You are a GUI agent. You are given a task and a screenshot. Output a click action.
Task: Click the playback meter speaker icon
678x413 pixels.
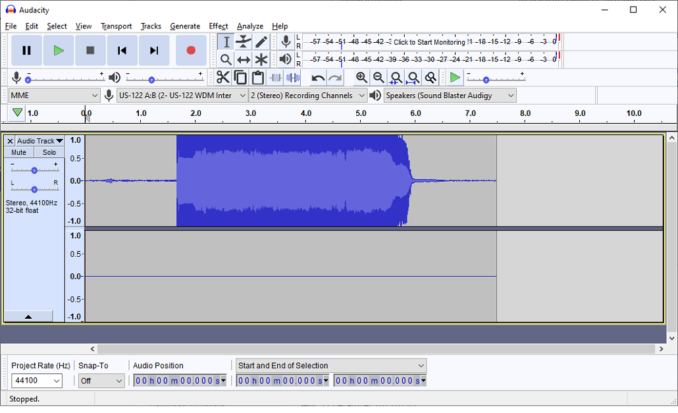285,59
